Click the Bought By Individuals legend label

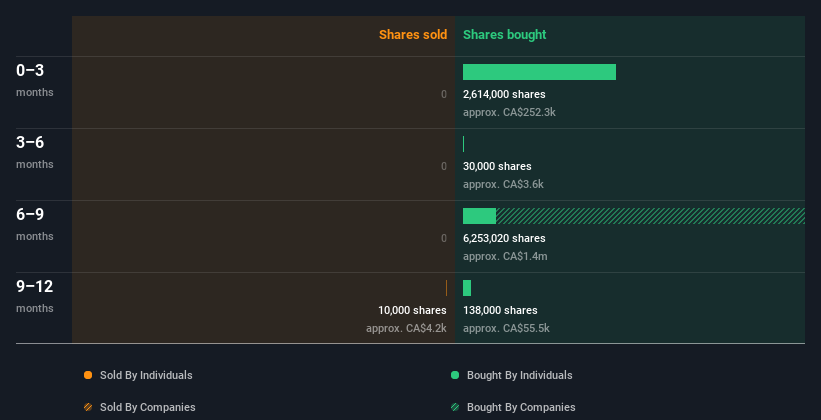point(519,375)
